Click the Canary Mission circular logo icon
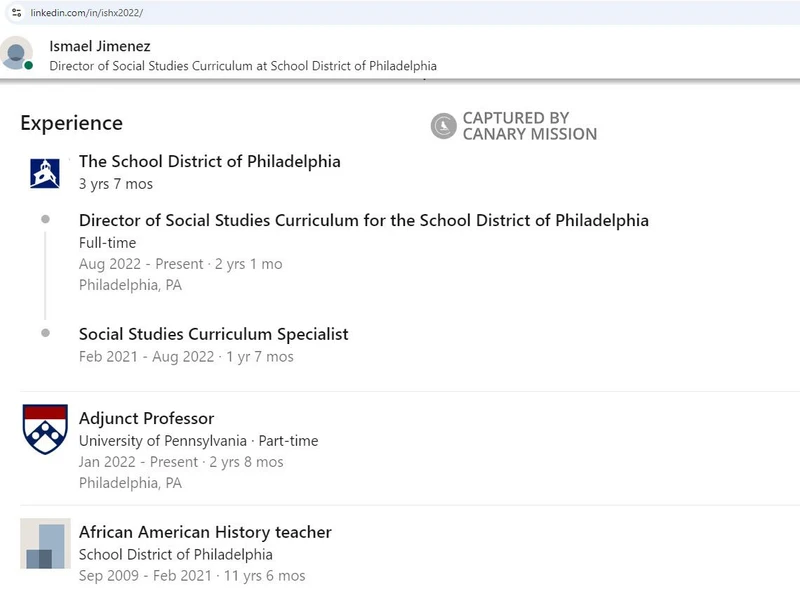The height and width of the screenshot is (601, 800). pyautogui.click(x=443, y=126)
